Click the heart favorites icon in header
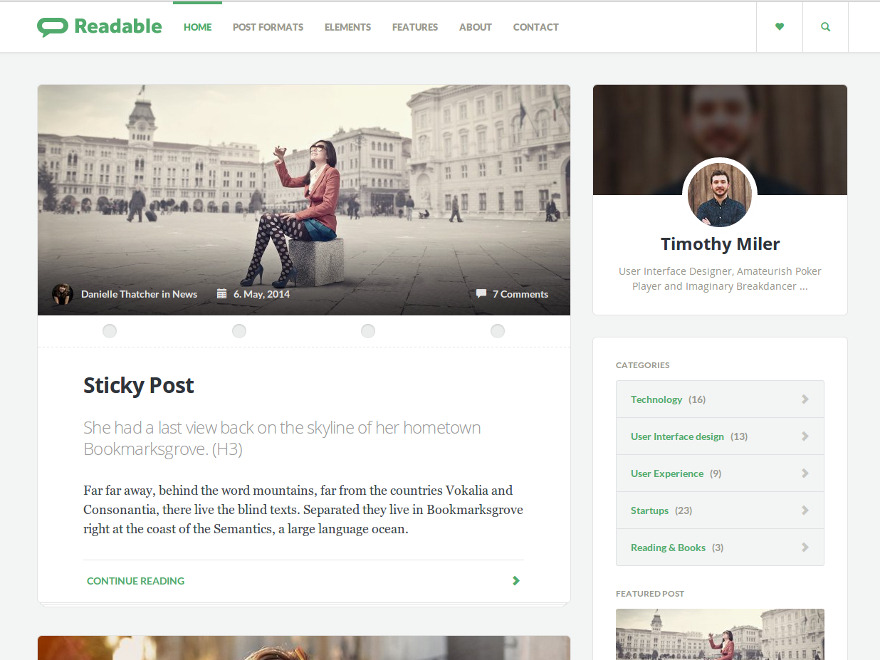 point(779,26)
